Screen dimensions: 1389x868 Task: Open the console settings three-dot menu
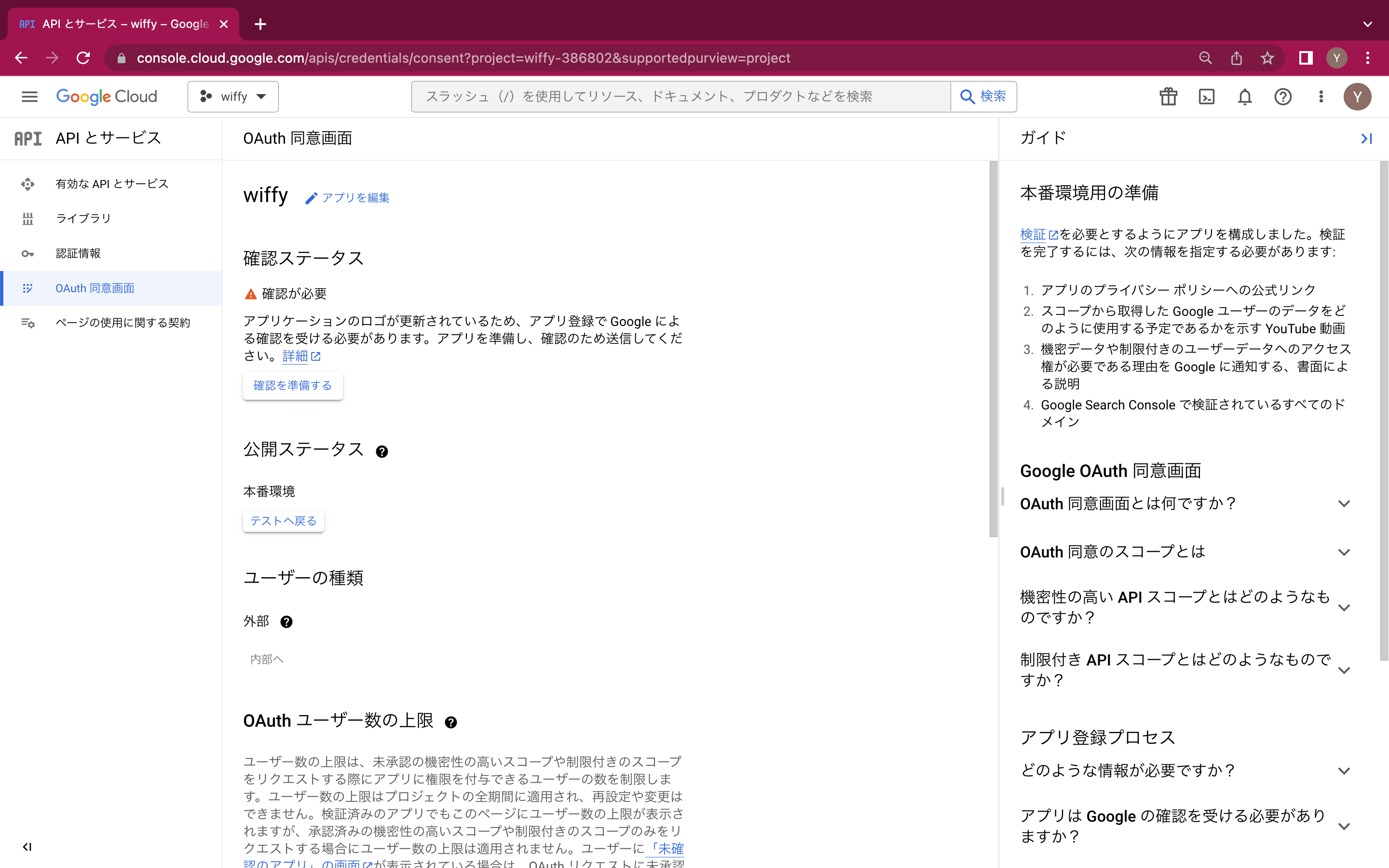(1321, 96)
